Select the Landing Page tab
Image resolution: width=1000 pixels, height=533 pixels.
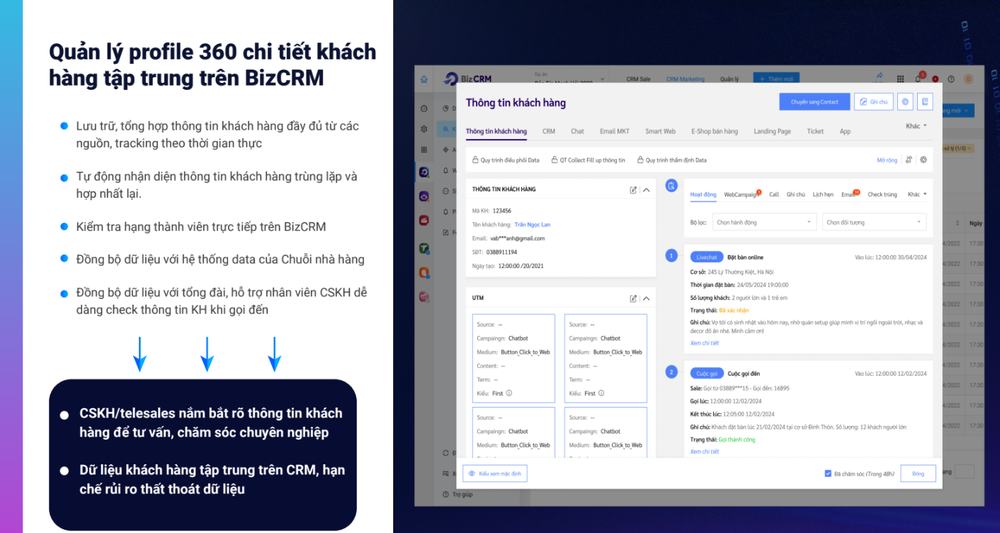[x=772, y=131]
